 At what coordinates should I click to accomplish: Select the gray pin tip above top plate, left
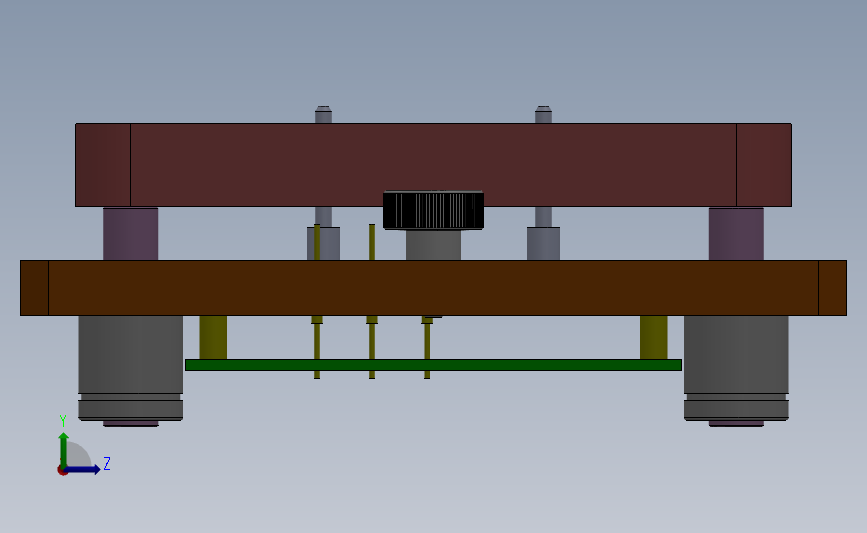click(323, 114)
